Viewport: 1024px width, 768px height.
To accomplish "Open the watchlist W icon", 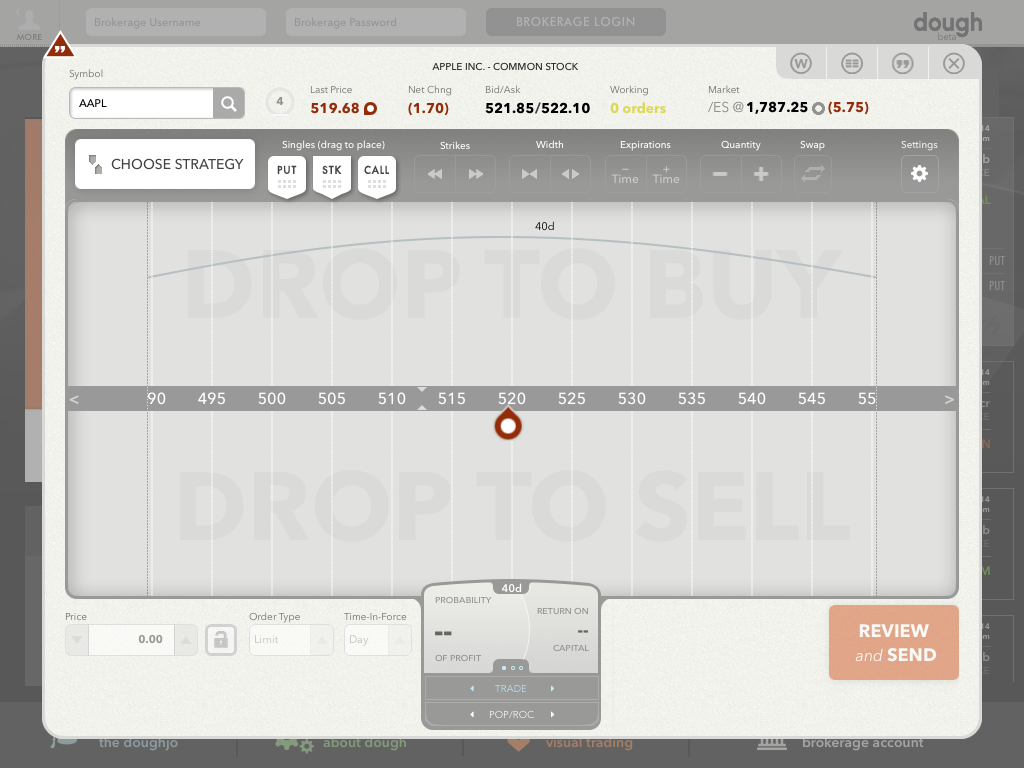I will (801, 63).
